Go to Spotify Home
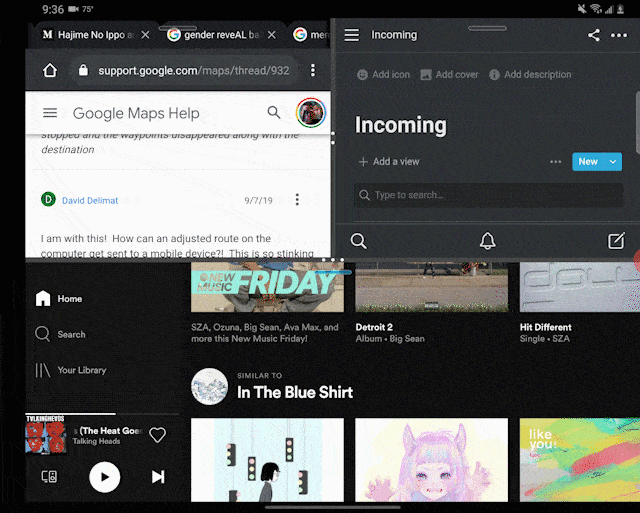 coord(59,298)
